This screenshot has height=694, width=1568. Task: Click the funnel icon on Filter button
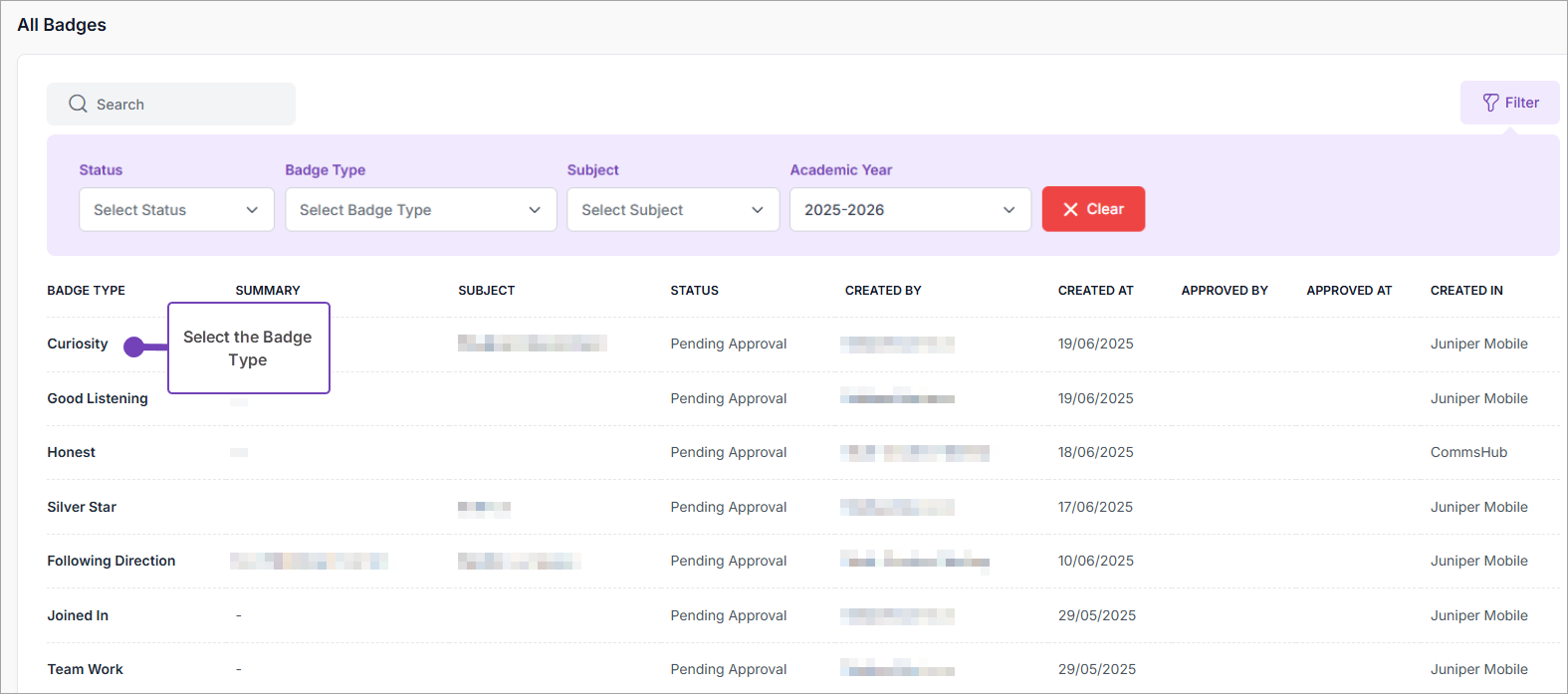(x=1490, y=103)
